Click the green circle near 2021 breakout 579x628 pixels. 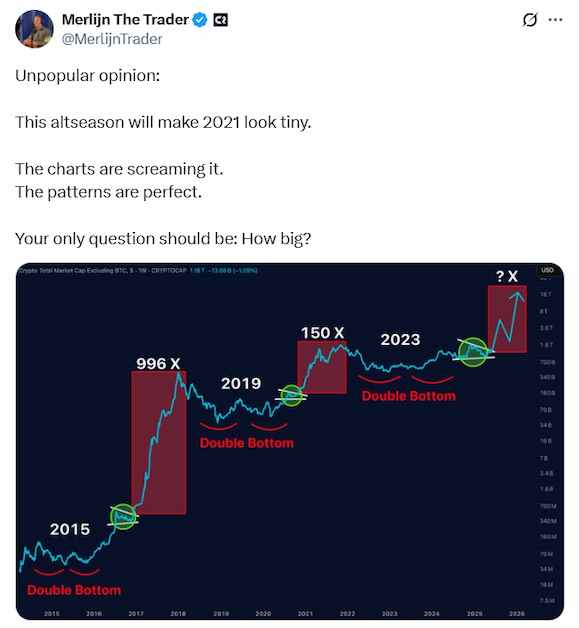(x=292, y=395)
